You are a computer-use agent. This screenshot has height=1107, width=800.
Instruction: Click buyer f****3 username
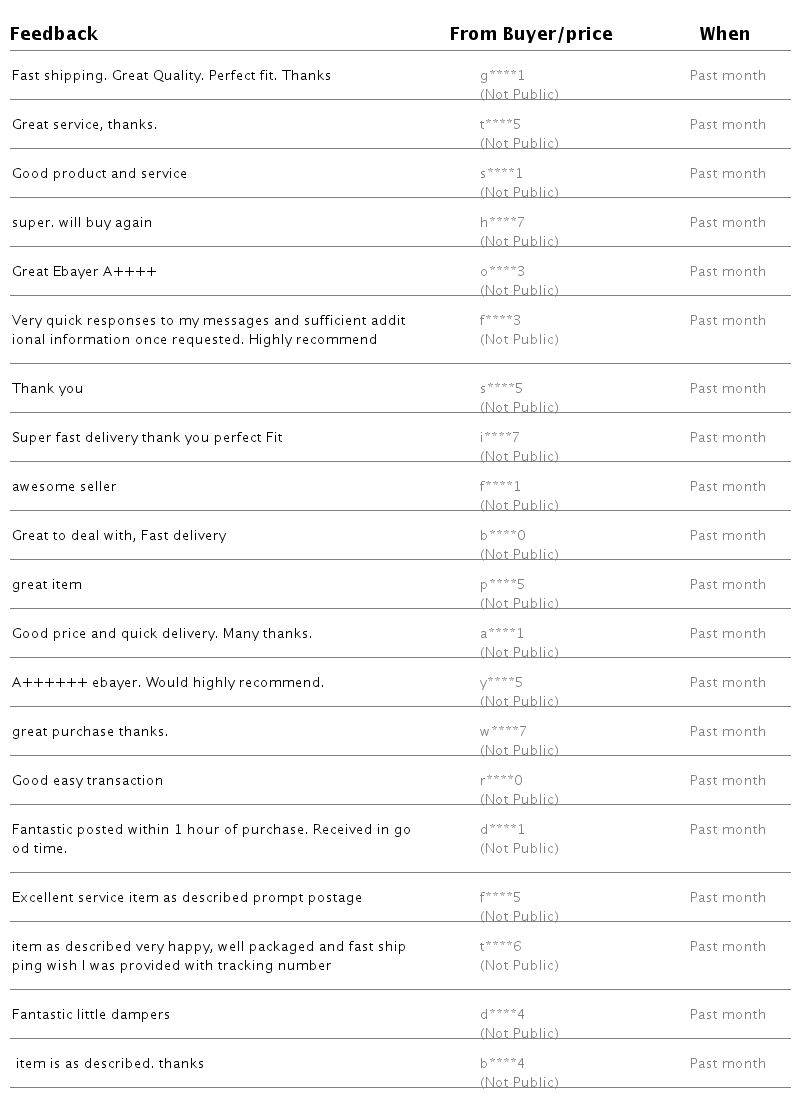pos(500,321)
